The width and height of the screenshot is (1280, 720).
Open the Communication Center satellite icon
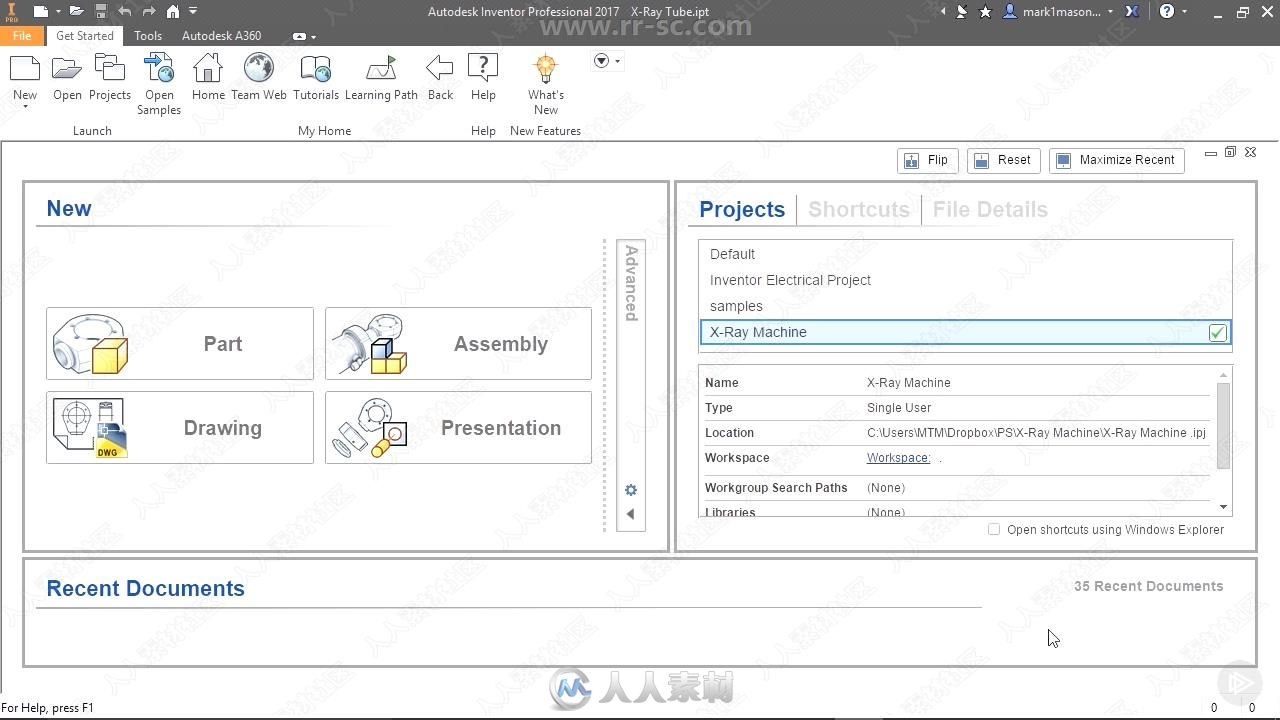[x=962, y=12]
